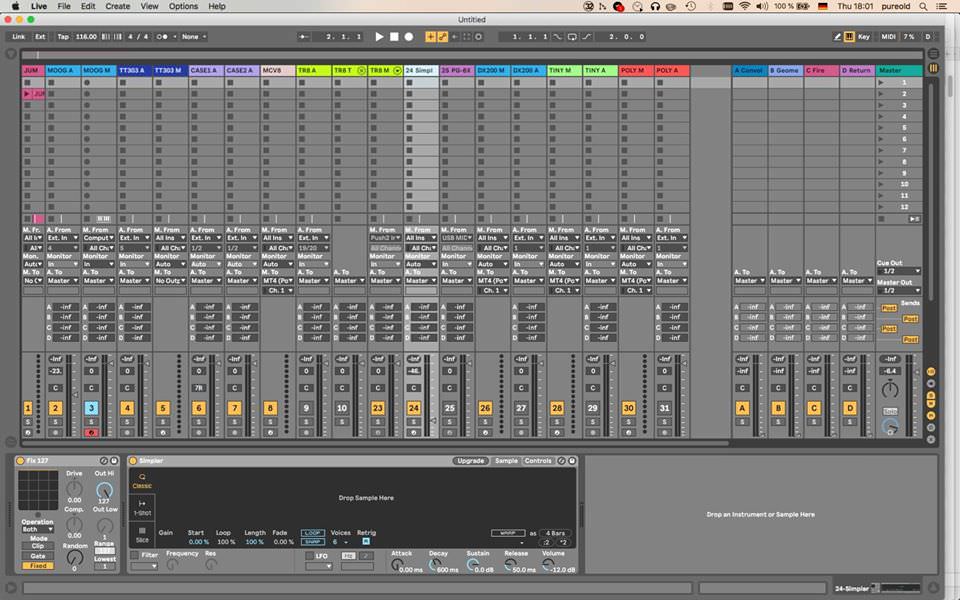Arm the Arrangement Record button

[409, 37]
